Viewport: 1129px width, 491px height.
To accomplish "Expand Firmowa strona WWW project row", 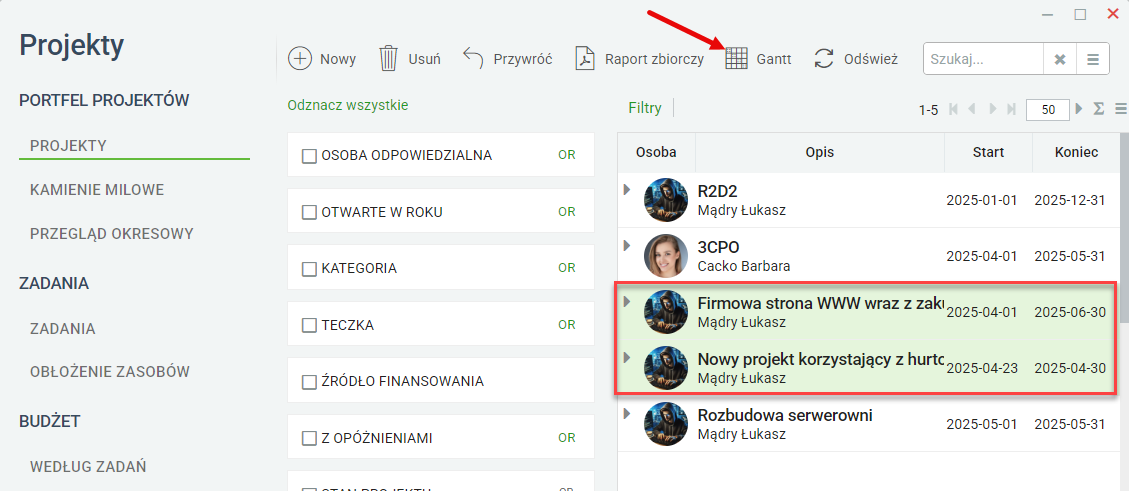I will (627, 301).
